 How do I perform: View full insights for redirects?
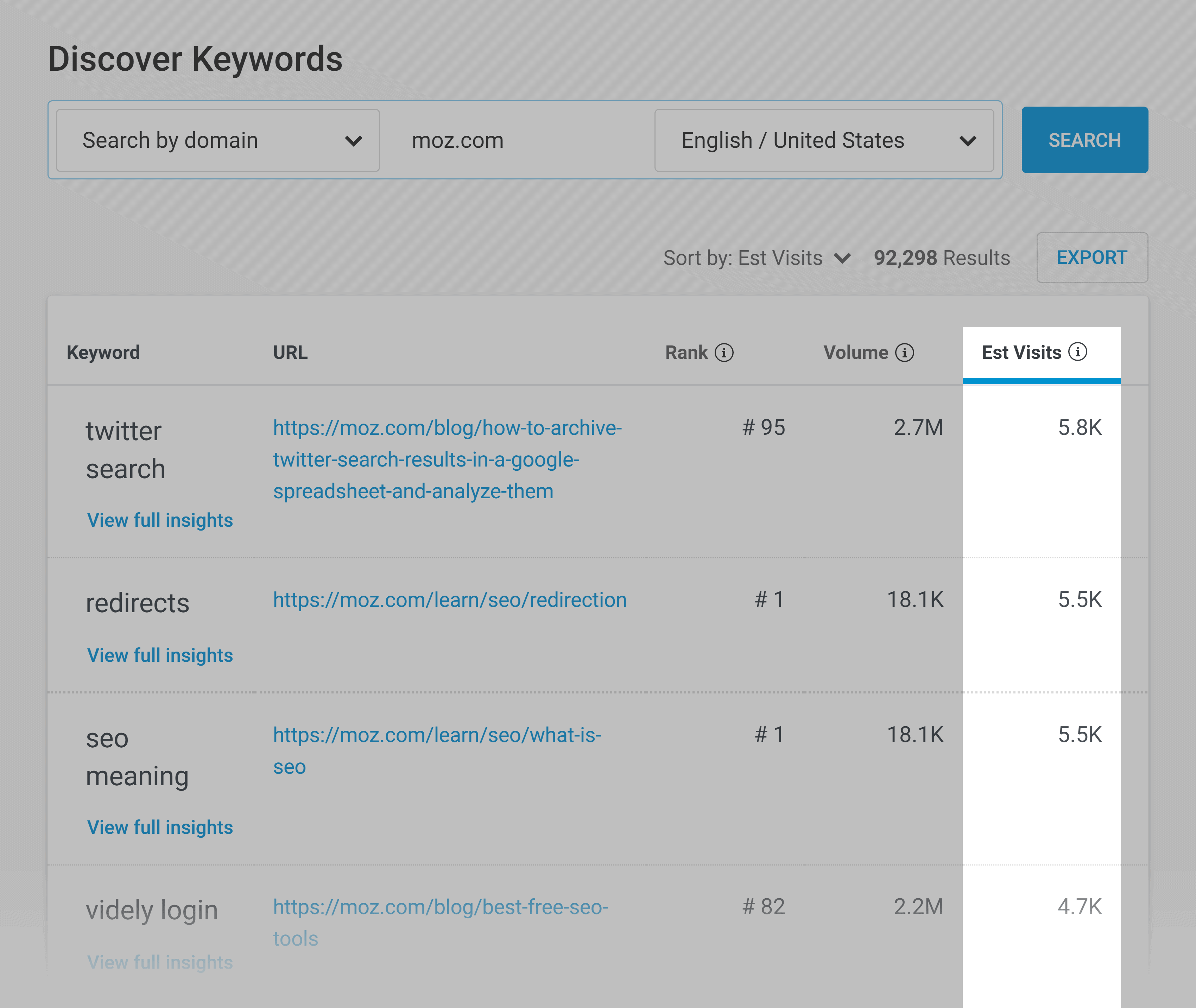coord(160,655)
